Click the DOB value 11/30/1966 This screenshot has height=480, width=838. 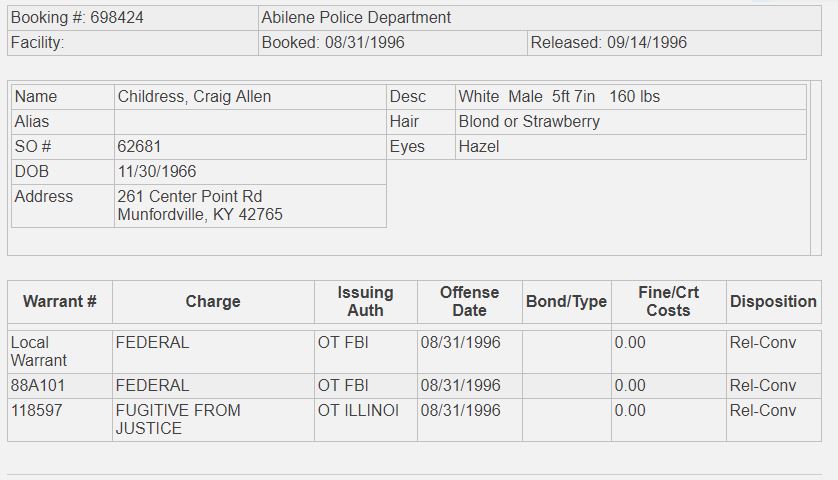click(157, 172)
